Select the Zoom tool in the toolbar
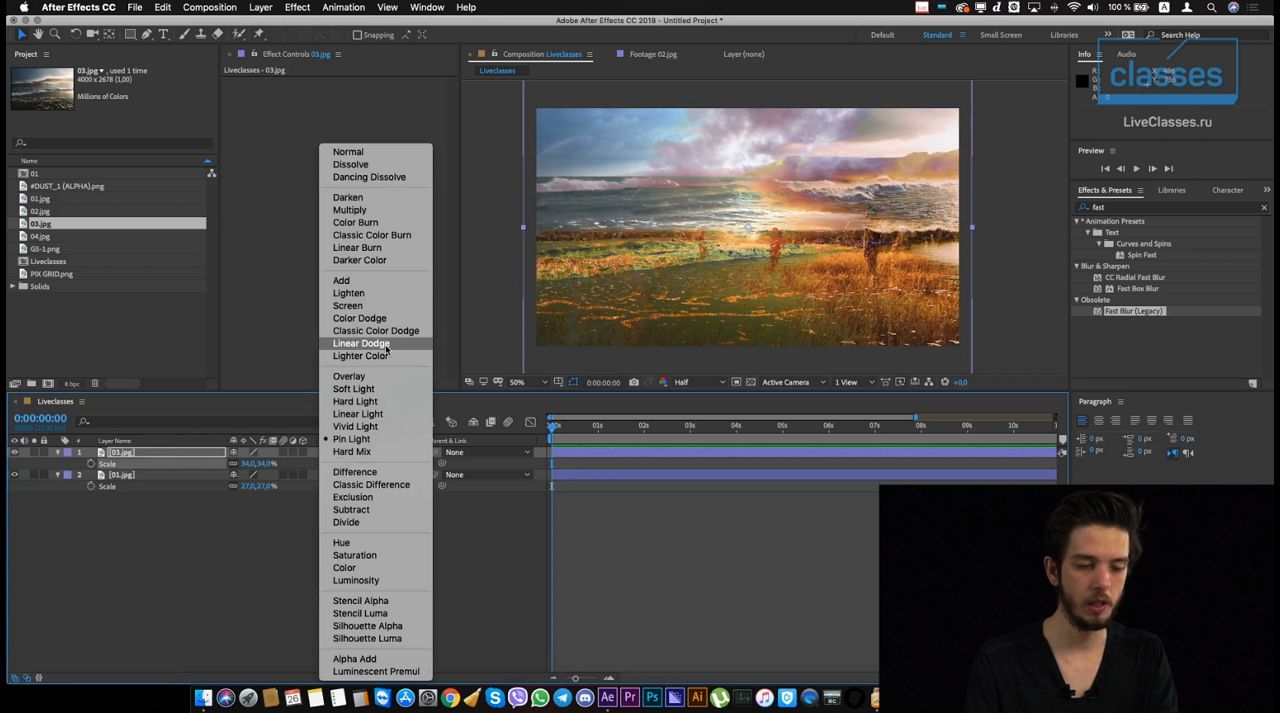The height and width of the screenshot is (713, 1280). click(x=55, y=34)
